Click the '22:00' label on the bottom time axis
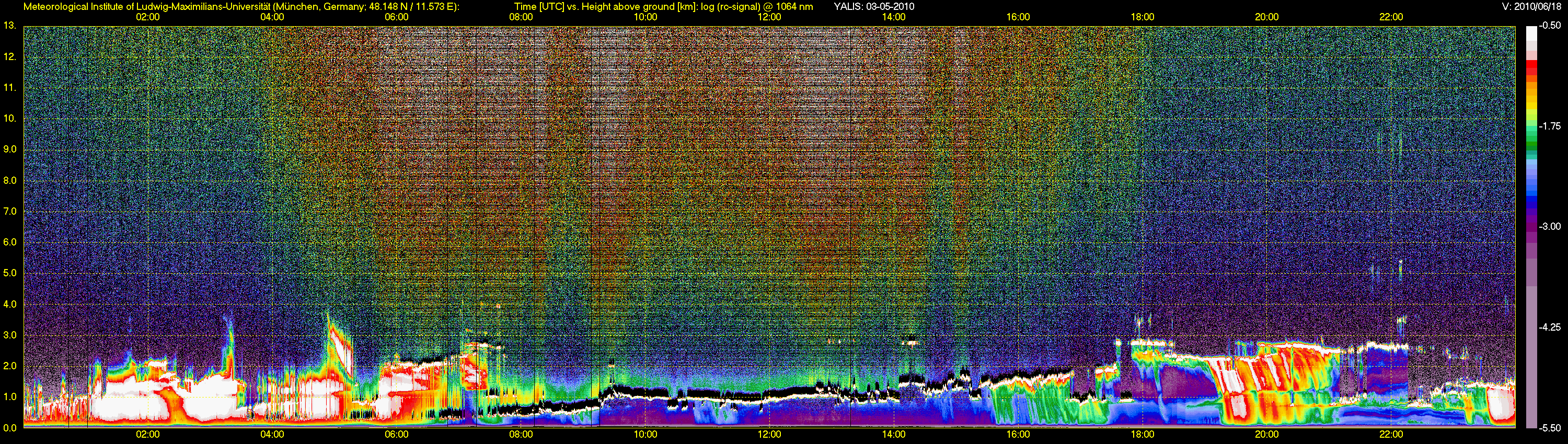 point(1391,434)
